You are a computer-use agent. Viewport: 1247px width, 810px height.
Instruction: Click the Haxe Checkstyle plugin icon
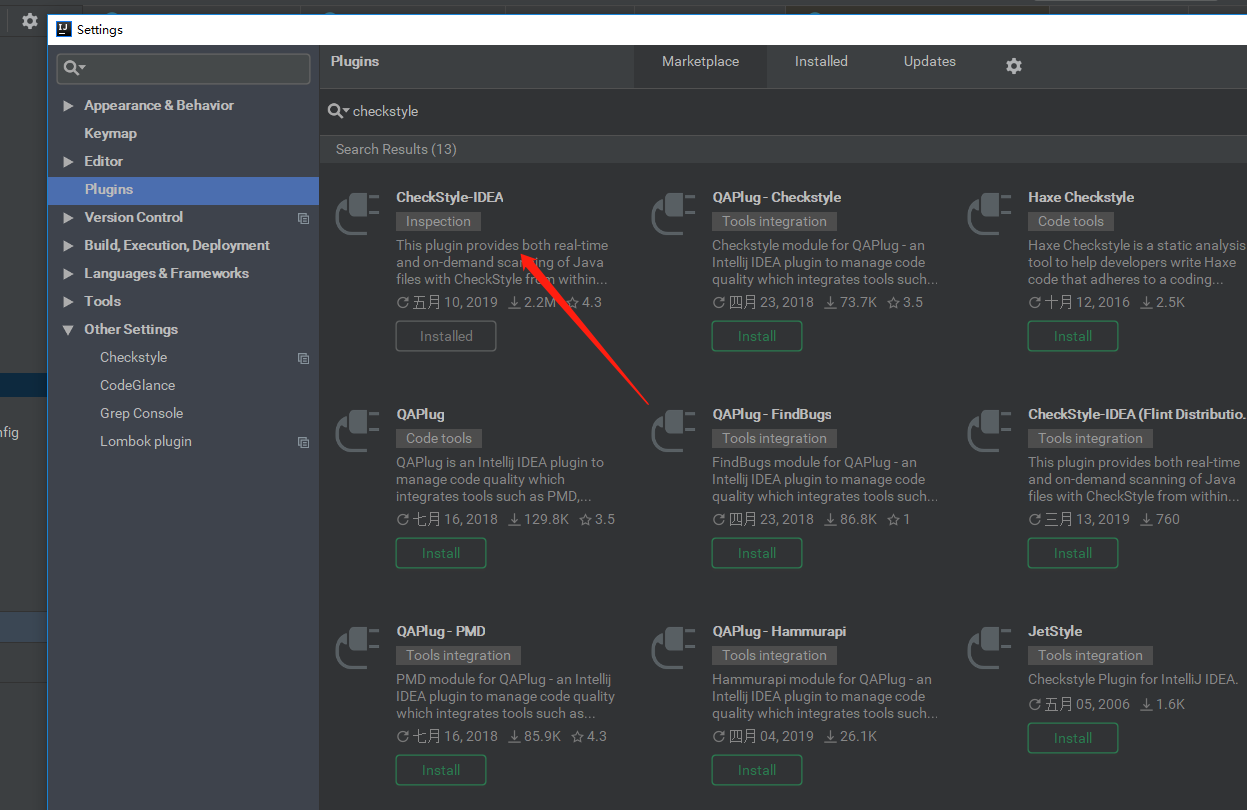tap(989, 214)
